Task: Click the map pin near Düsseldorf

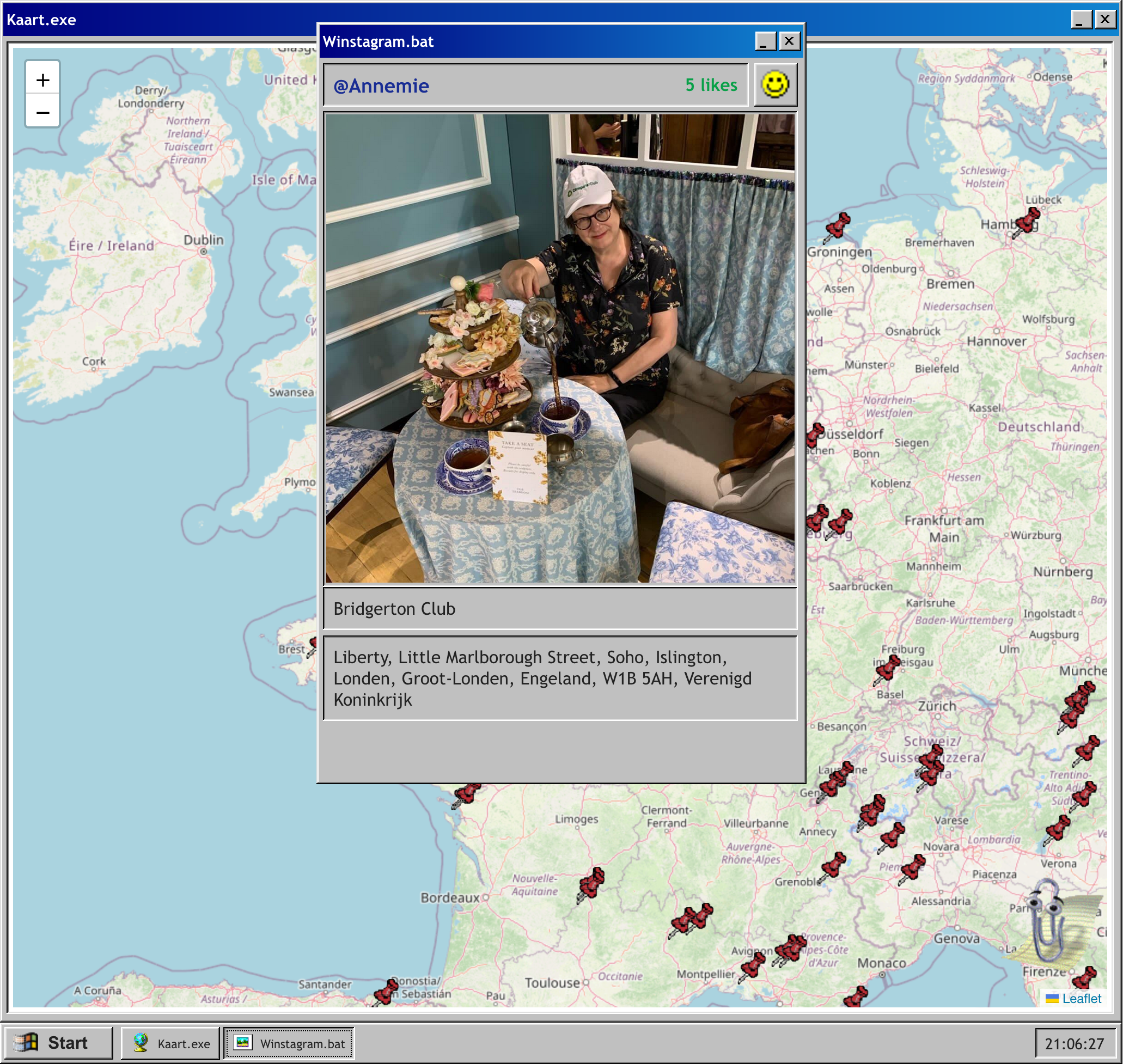Action: pyautogui.click(x=814, y=436)
